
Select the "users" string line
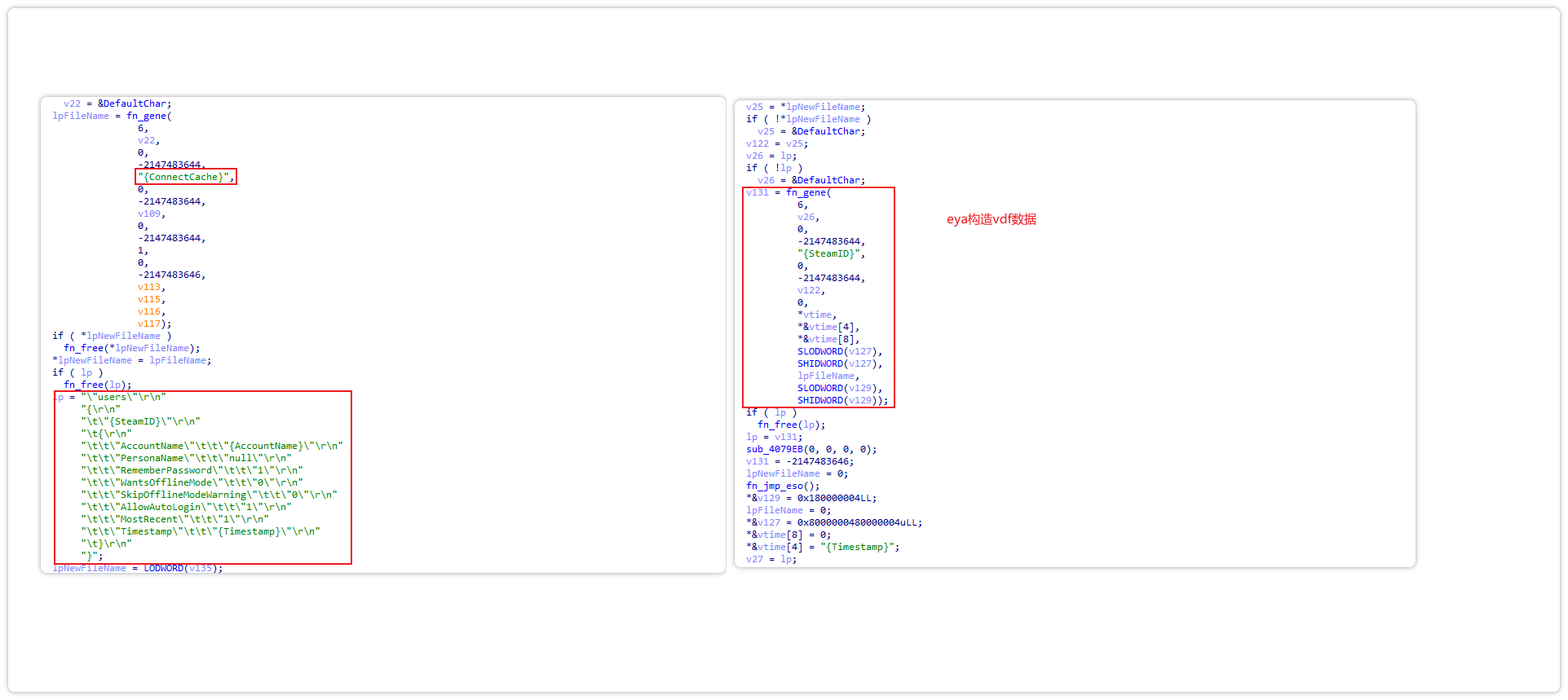click(x=122, y=397)
